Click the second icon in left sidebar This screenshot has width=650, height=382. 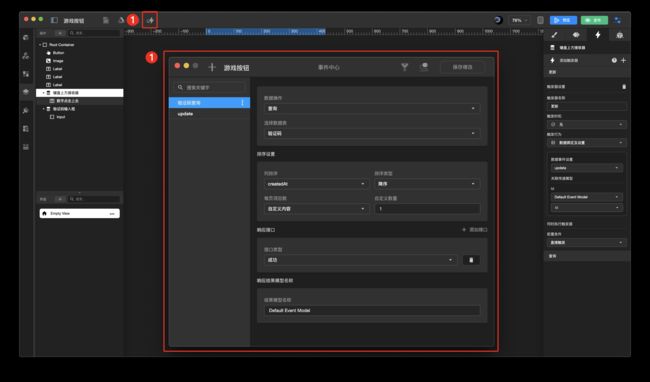coord(26,56)
